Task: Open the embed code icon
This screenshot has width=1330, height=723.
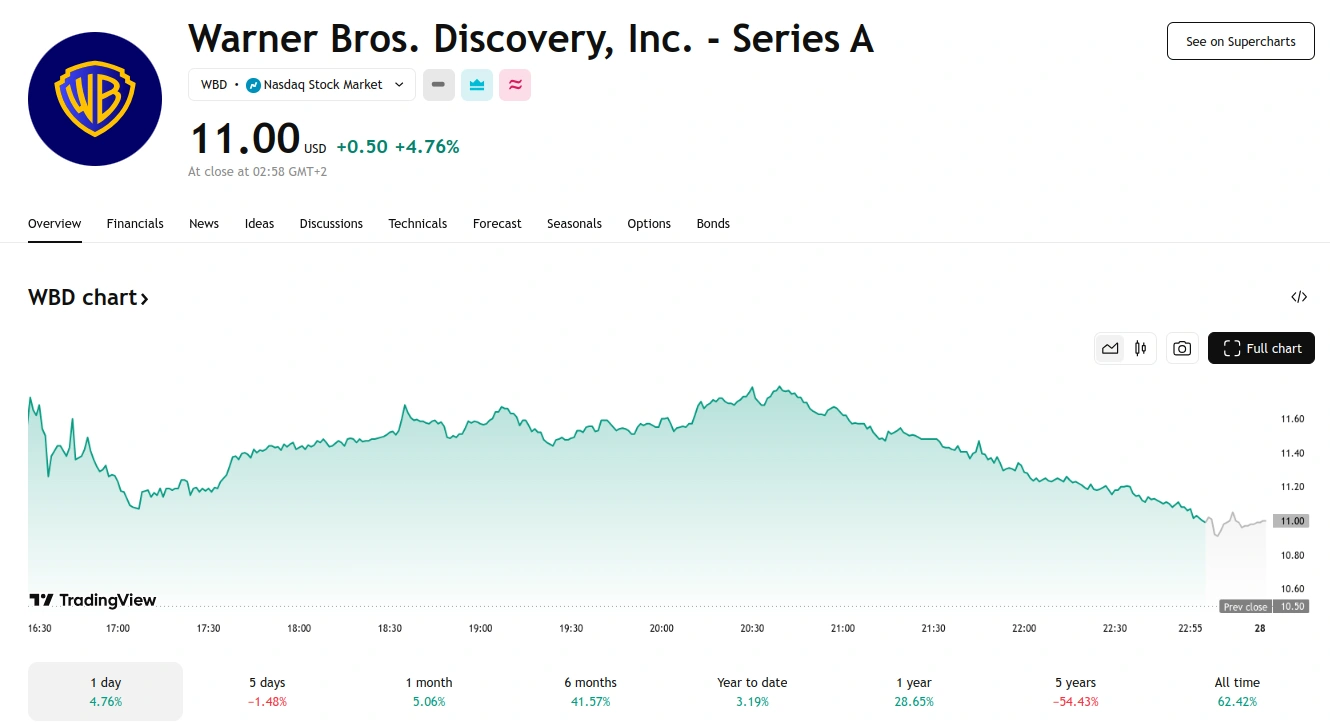Action: [1299, 297]
